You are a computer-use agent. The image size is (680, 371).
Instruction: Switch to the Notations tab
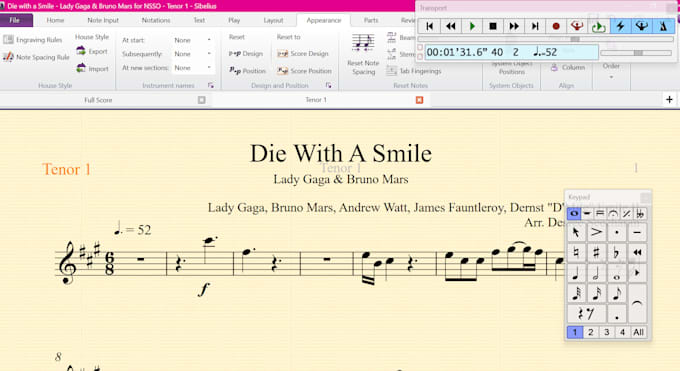tap(156, 20)
